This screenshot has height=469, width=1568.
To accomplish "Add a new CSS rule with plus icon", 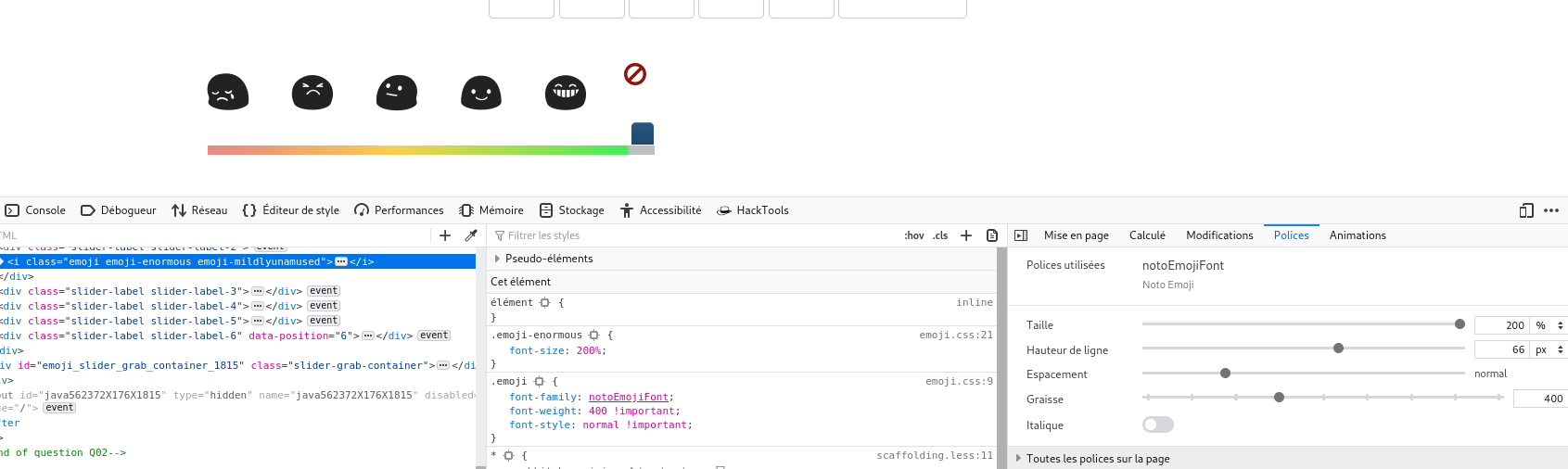I will click(966, 235).
